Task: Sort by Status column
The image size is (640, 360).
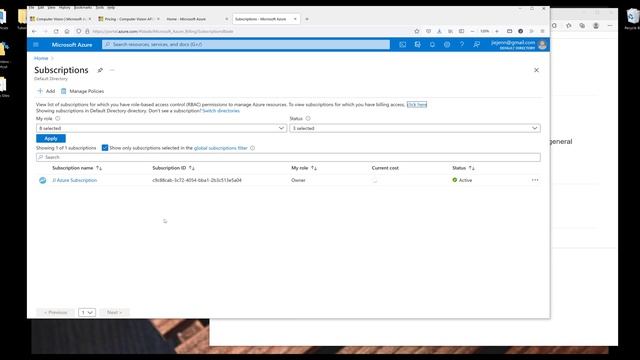Action: tap(463, 168)
